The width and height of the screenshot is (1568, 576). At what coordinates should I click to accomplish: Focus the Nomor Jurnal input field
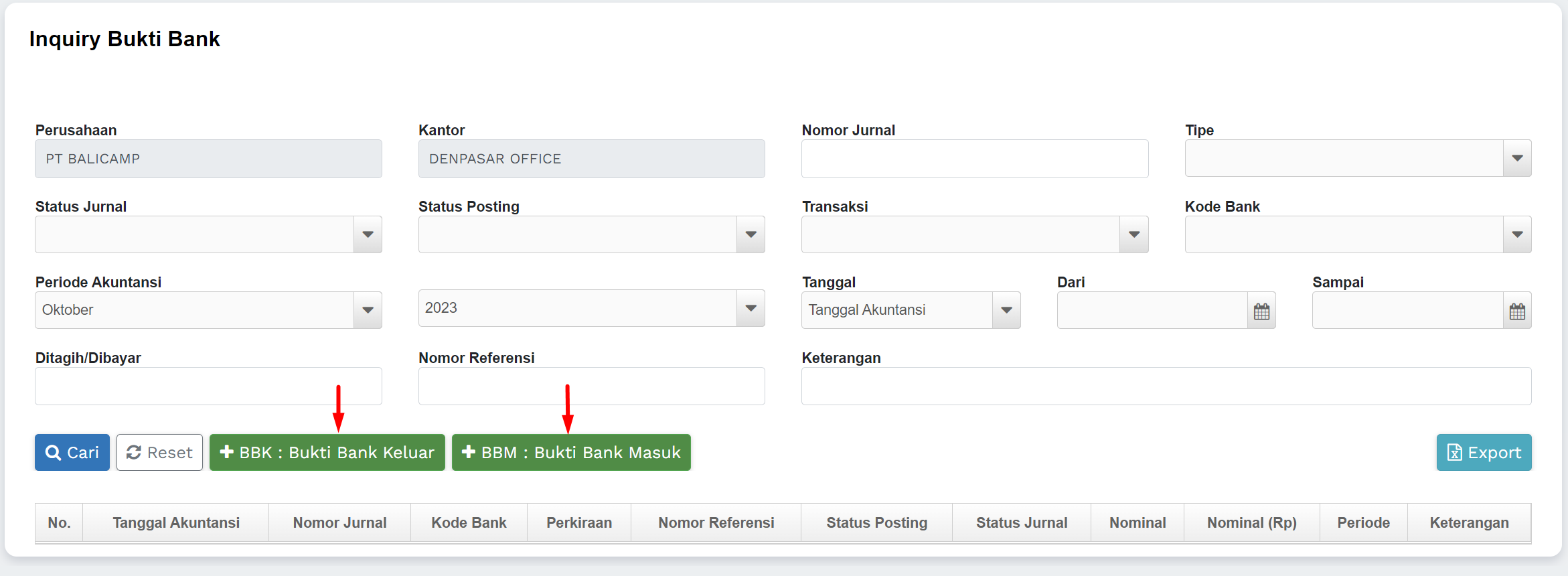975,159
